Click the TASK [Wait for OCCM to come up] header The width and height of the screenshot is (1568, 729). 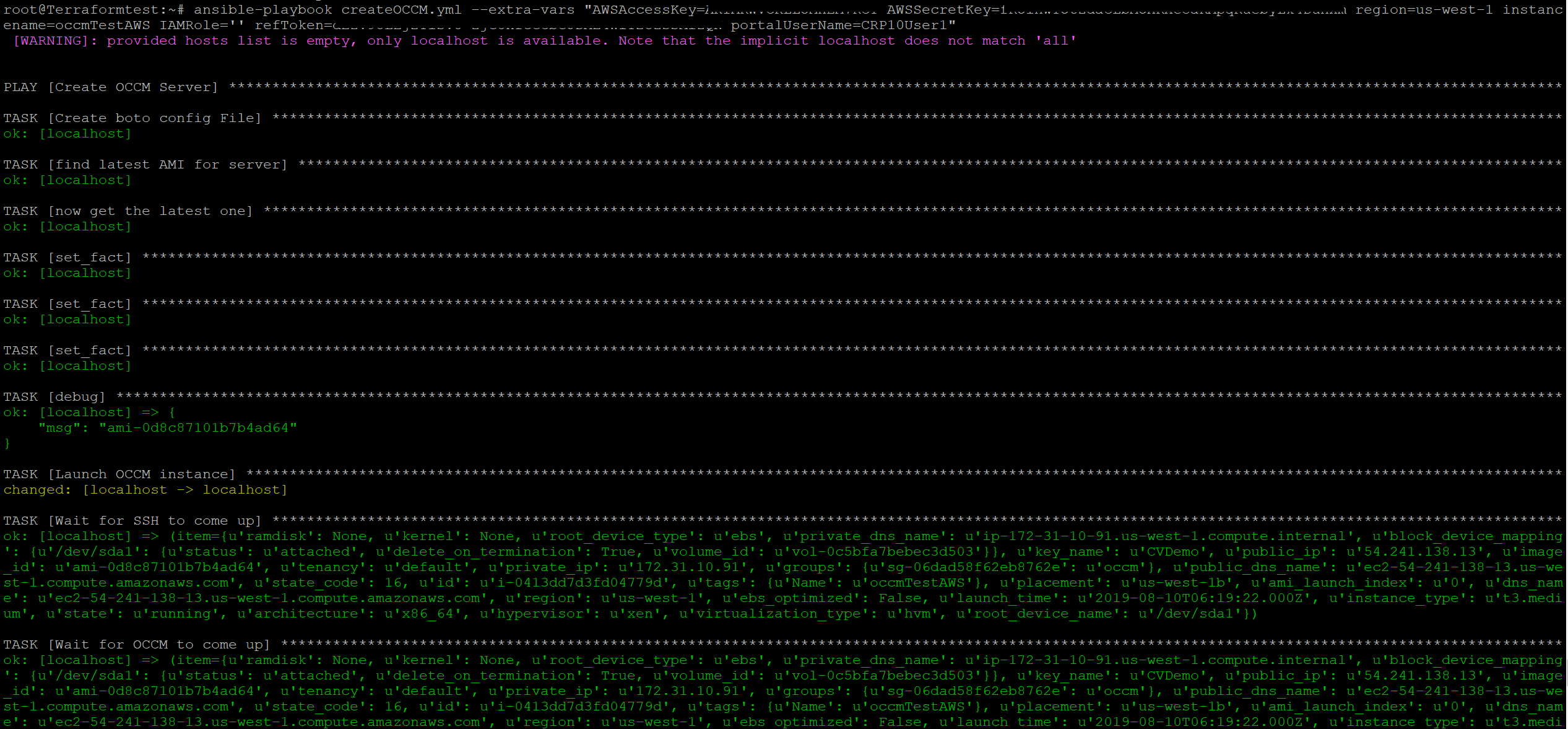pos(136,644)
